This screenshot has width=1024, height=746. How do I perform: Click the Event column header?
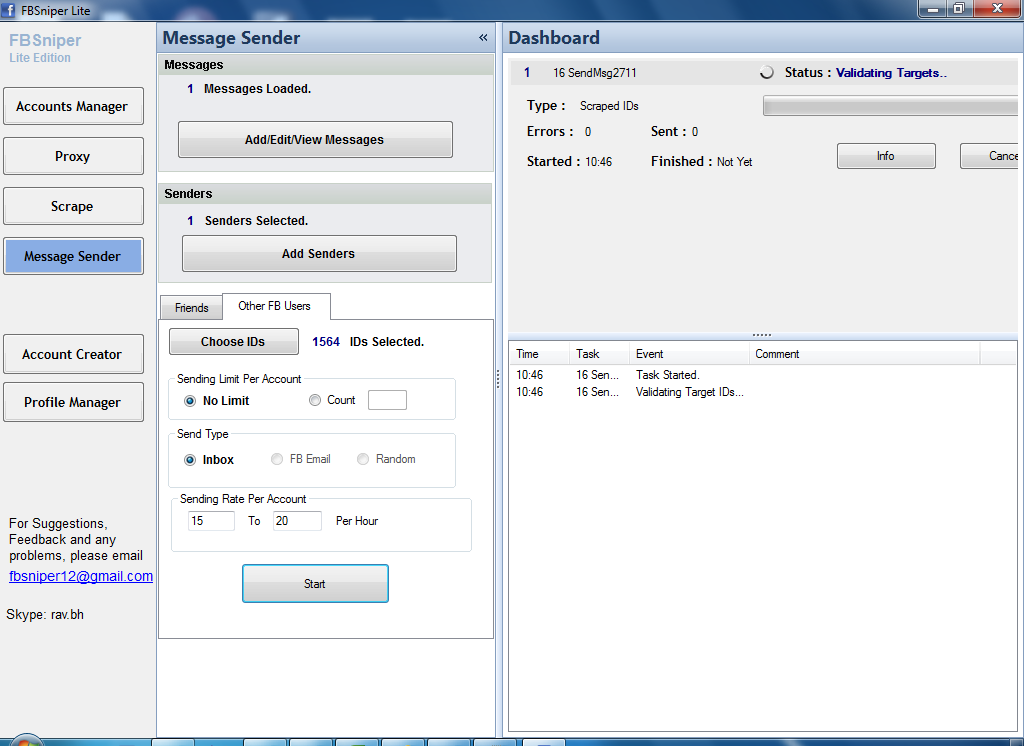click(x=689, y=353)
